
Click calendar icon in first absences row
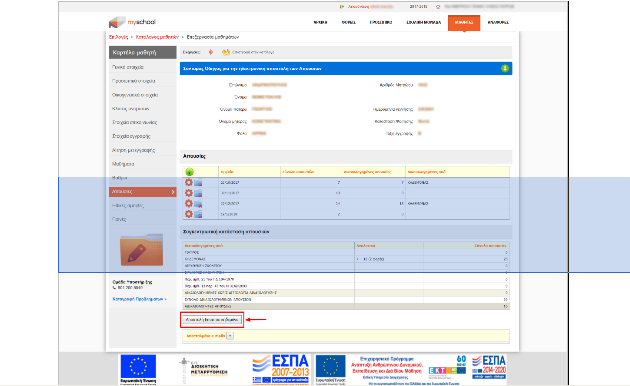point(198,183)
